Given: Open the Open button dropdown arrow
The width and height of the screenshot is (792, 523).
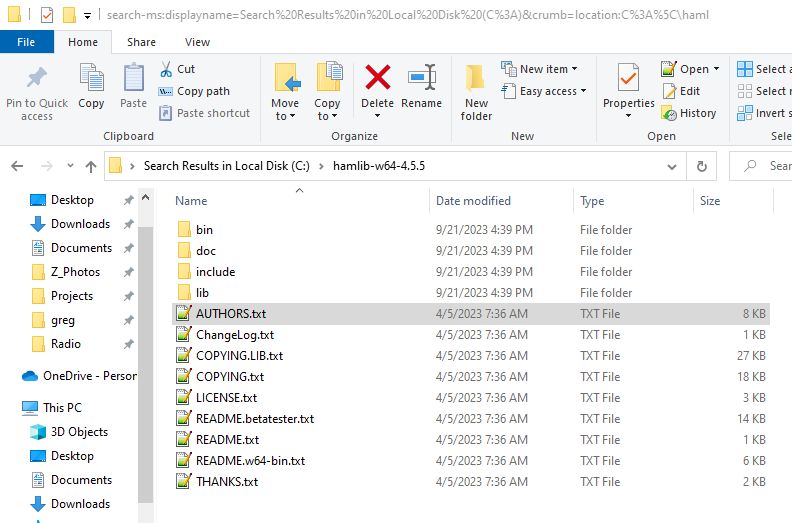Looking at the screenshot, I should 716,69.
